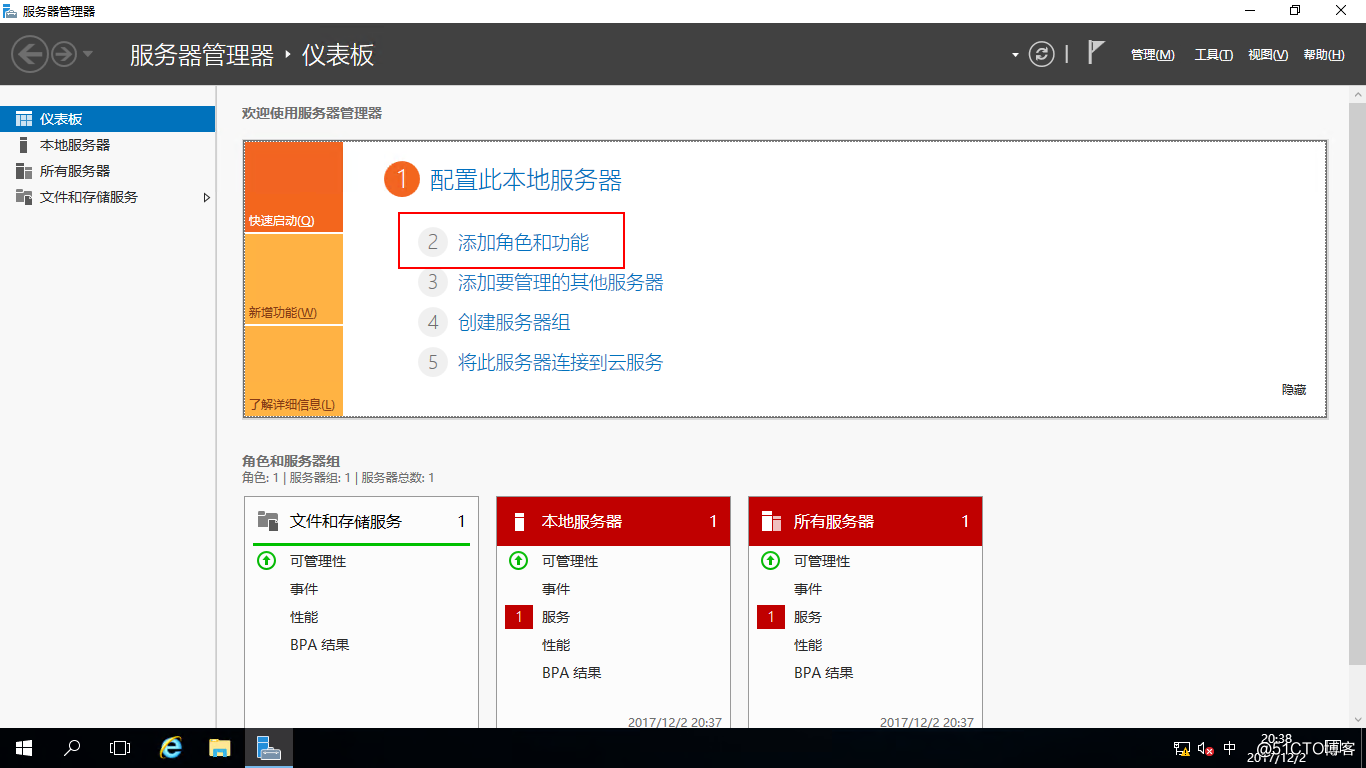The width and height of the screenshot is (1366, 768).
Task: Click BPA 结果 in 文件和存储服务 tile
Action: click(x=320, y=645)
